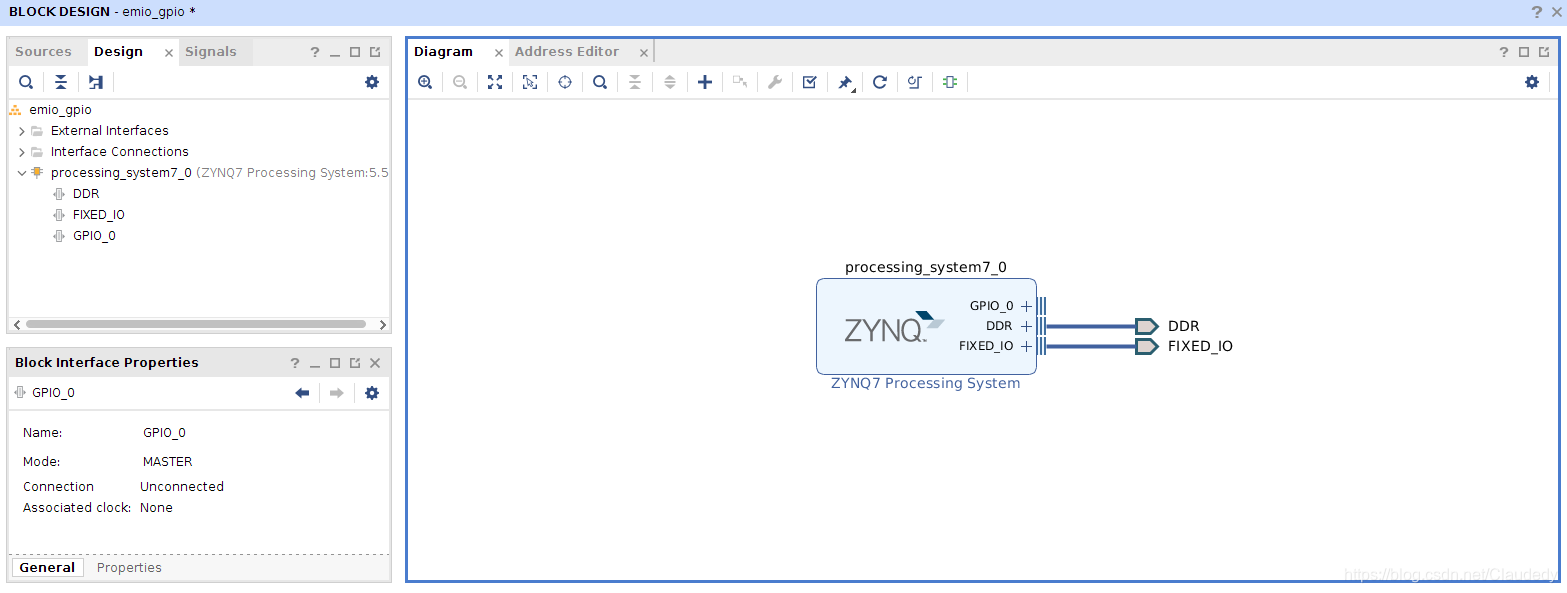Click third icon in Design panel toolbar
The width and height of the screenshot is (1567, 593).
pyautogui.click(x=96, y=82)
